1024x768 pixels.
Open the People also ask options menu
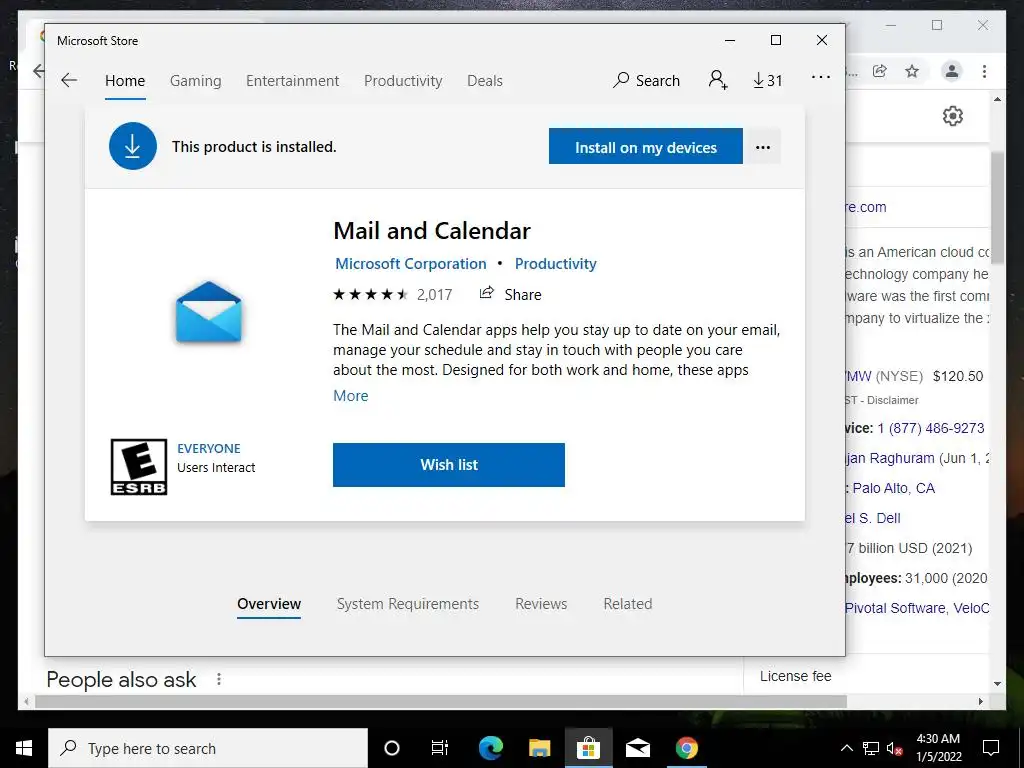tap(219, 680)
